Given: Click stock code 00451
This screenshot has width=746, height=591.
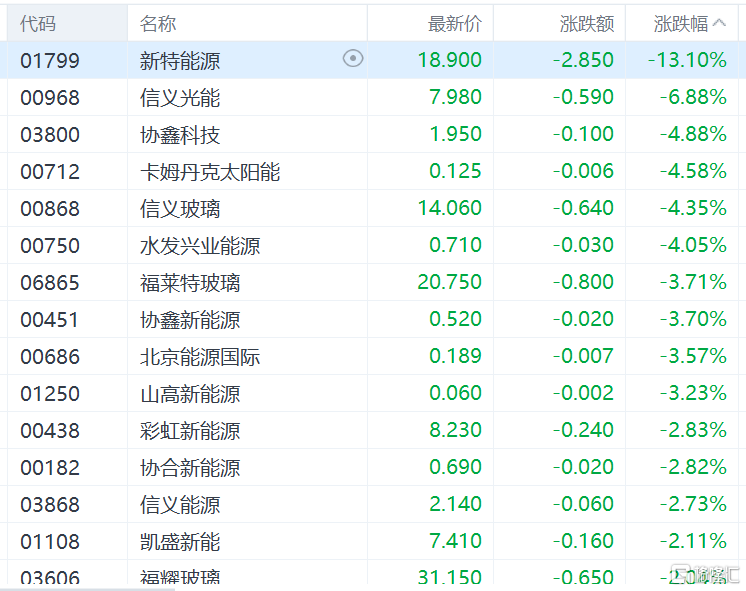Looking at the screenshot, I should [49, 319].
